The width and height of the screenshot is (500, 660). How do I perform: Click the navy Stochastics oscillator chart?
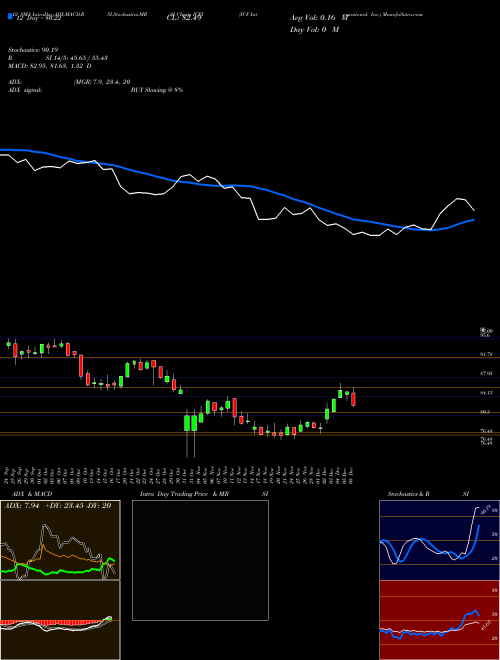pos(439,540)
